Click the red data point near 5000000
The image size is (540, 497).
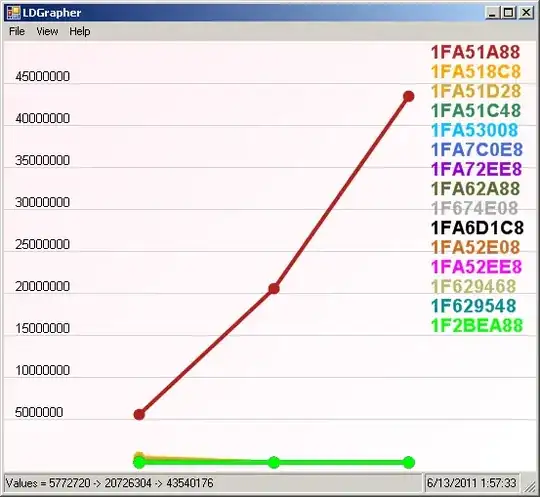[139, 414]
